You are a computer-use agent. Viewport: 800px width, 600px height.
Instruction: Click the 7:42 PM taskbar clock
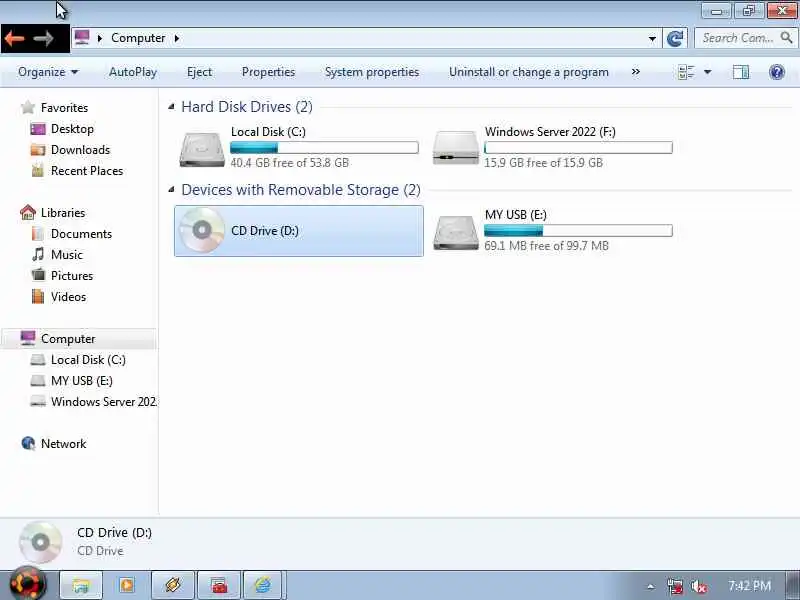[749, 586]
